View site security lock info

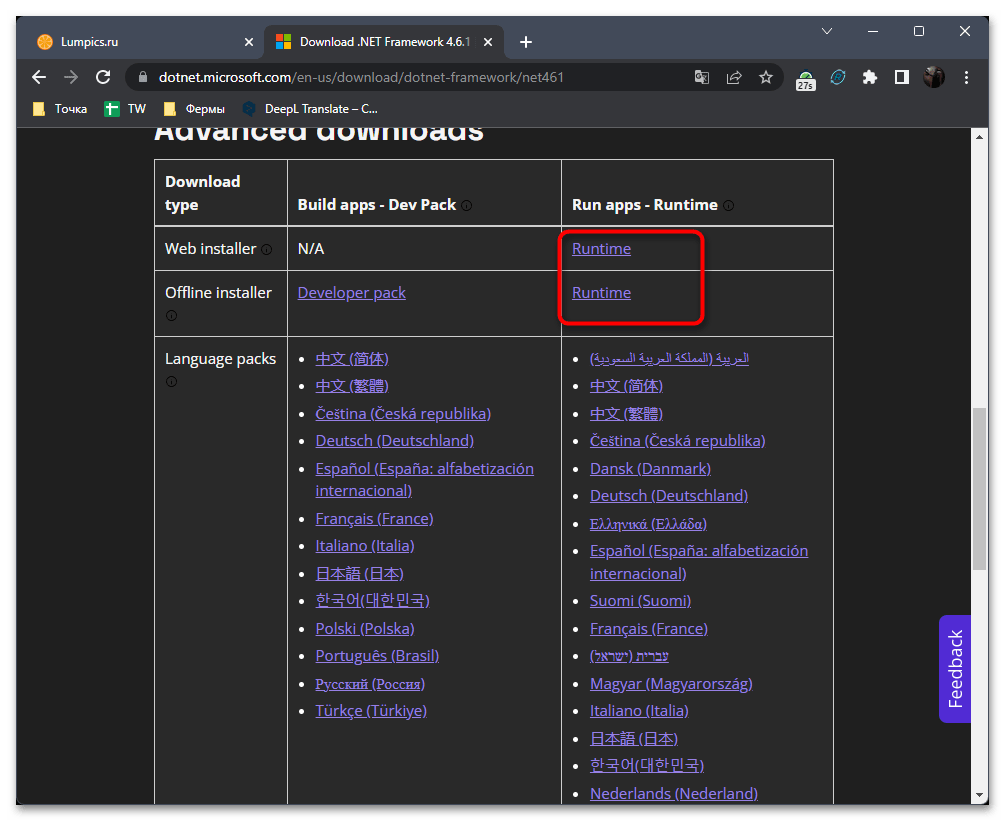(x=144, y=78)
